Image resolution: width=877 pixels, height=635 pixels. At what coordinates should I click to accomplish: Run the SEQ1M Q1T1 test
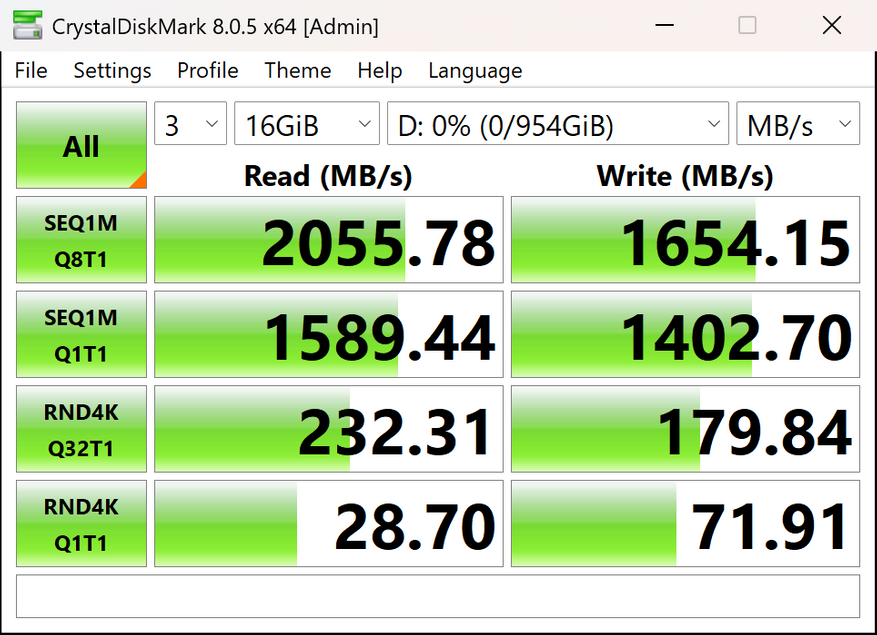(82, 334)
